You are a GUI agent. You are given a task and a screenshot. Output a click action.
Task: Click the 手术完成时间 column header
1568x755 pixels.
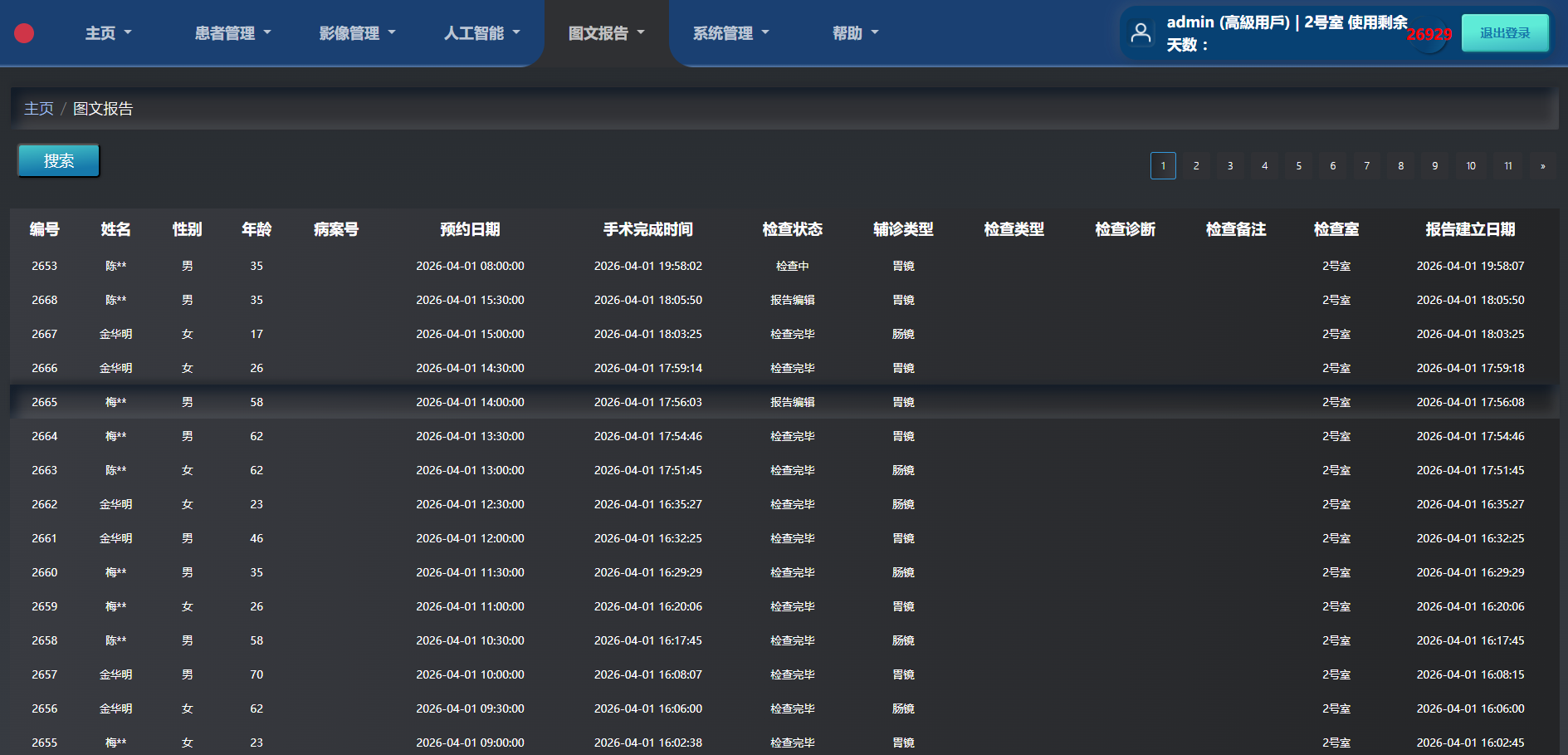click(x=648, y=229)
